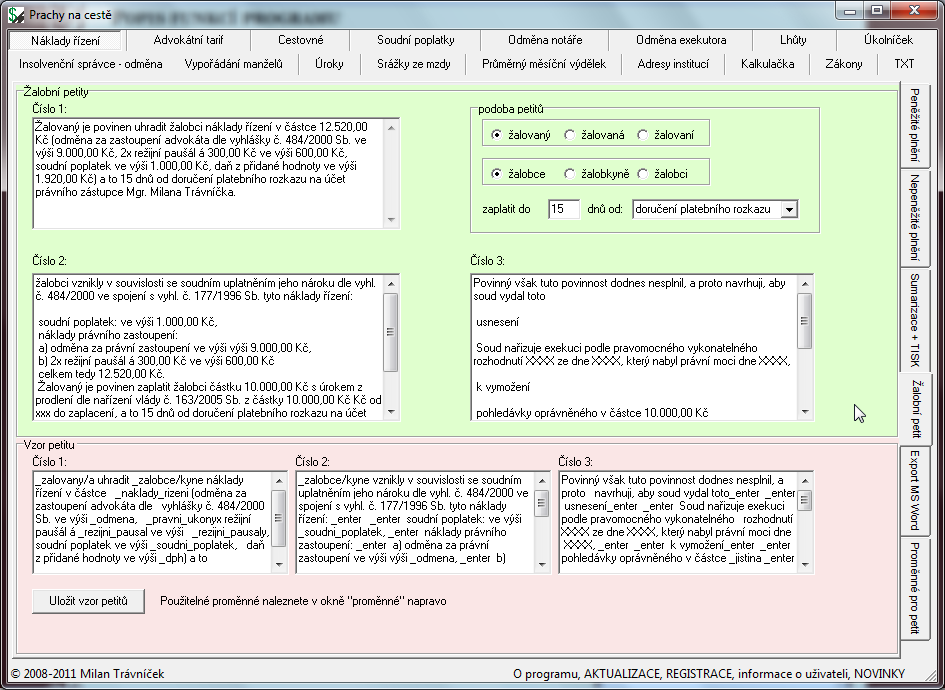
Task: Select the Proměnné pro petit side tab
Action: 914,588
